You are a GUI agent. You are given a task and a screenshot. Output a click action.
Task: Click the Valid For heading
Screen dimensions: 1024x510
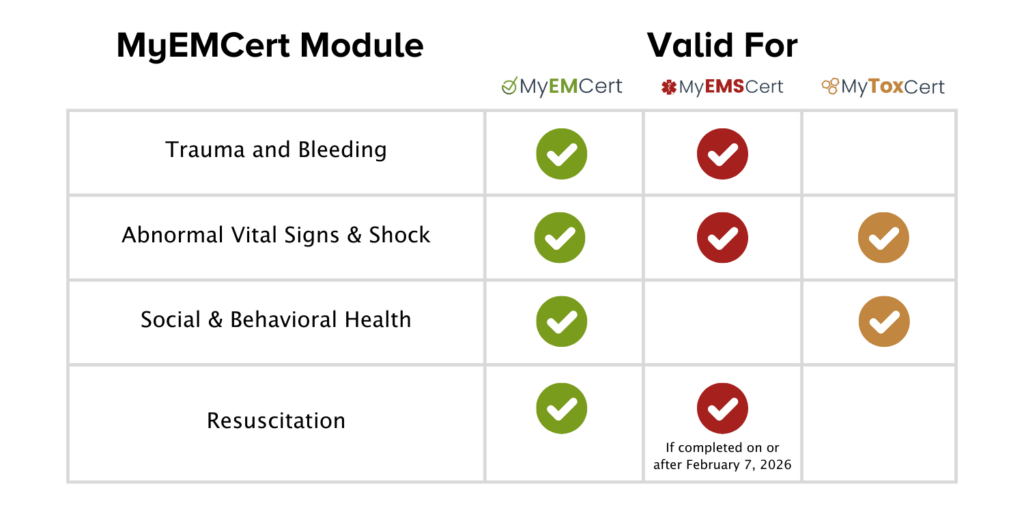[721, 45]
